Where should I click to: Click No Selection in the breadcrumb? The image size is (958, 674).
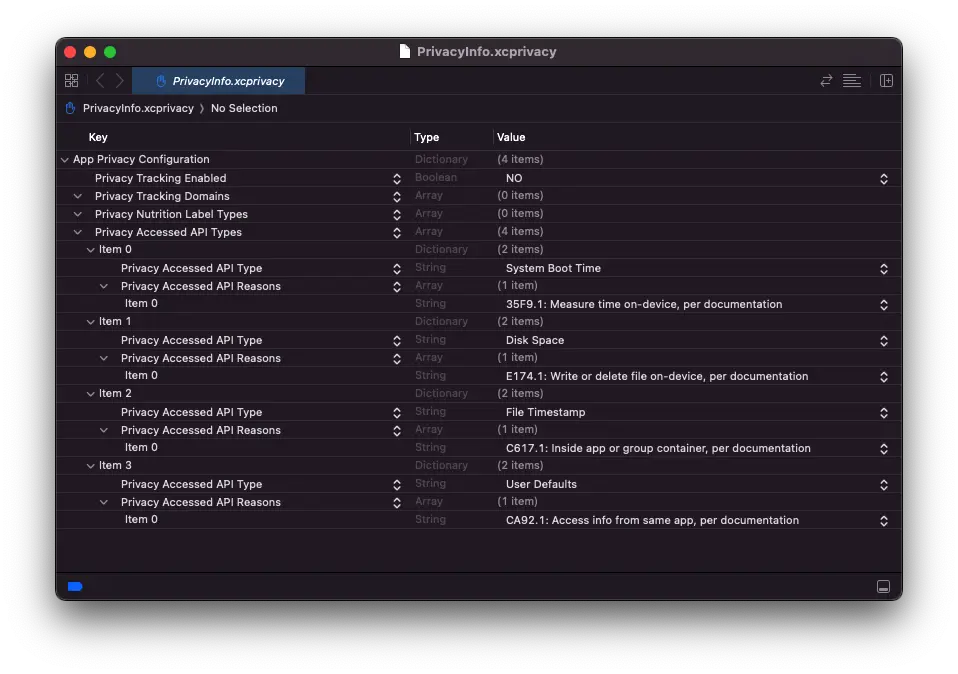[244, 108]
